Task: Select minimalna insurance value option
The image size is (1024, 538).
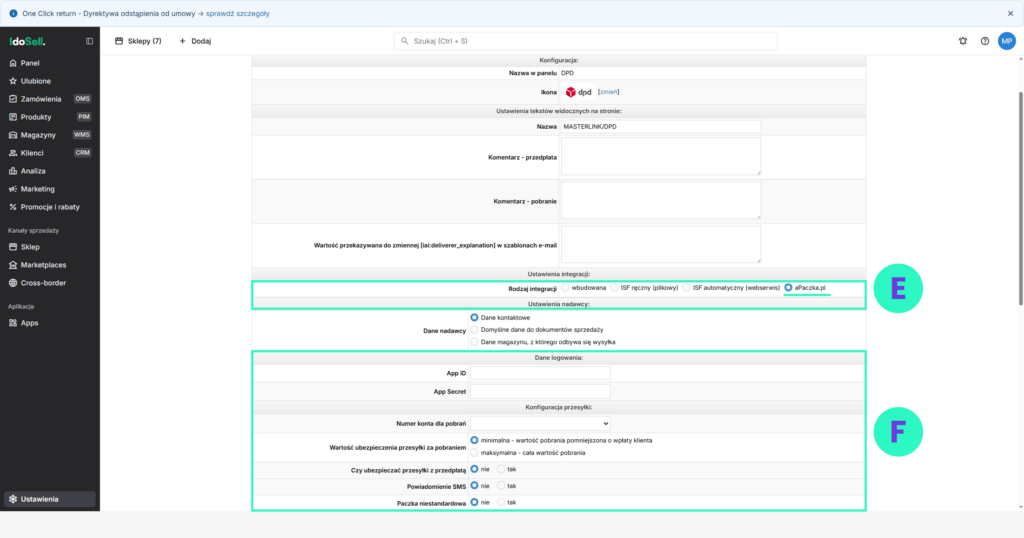Action: point(474,440)
